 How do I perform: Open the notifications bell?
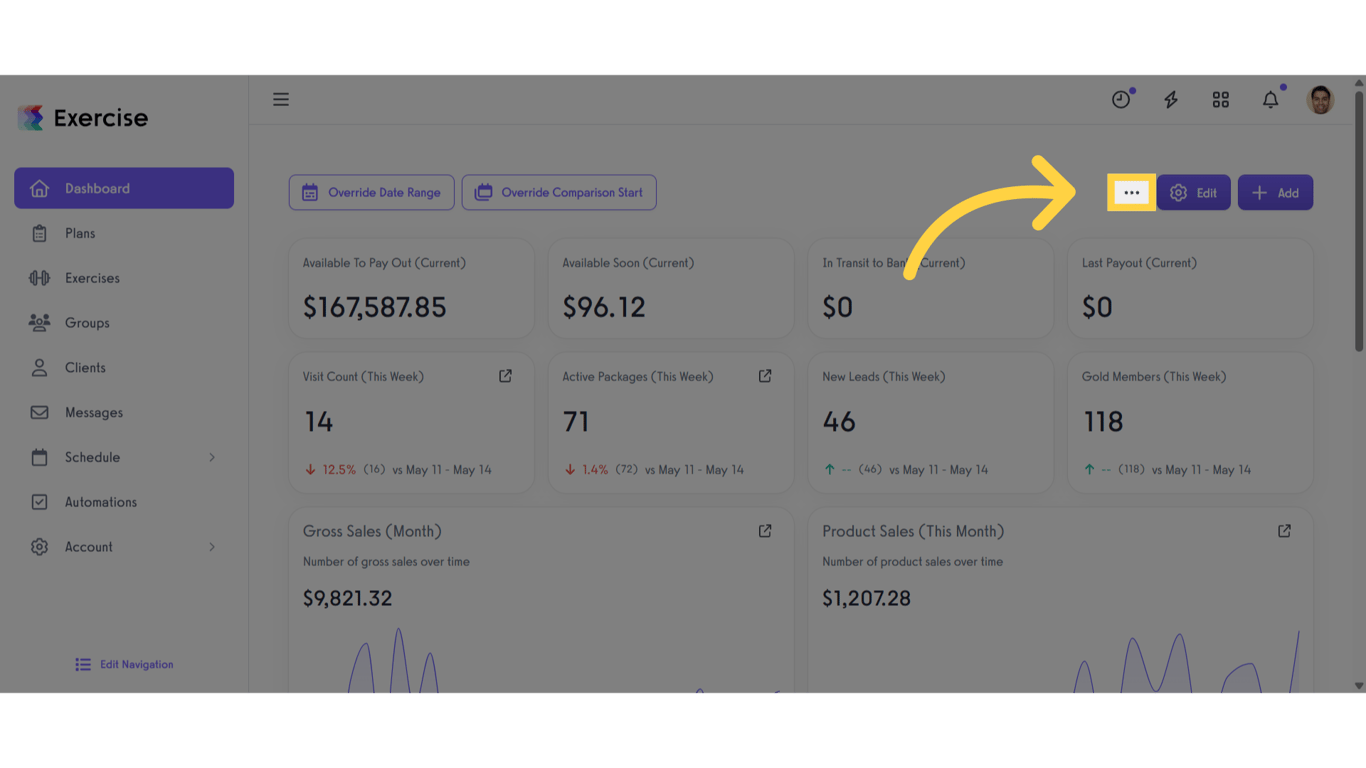1270,99
